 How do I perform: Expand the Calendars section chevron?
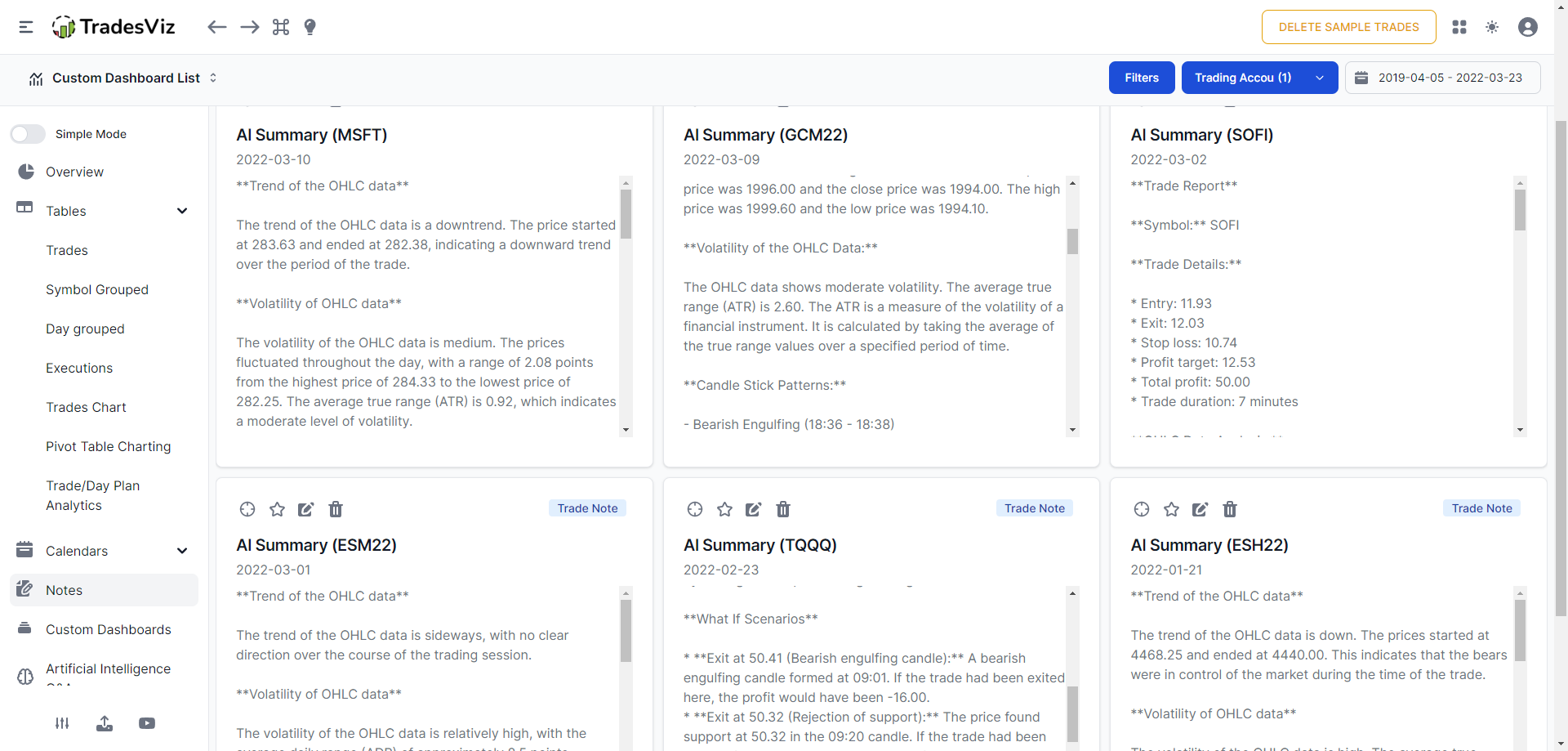[x=182, y=551]
